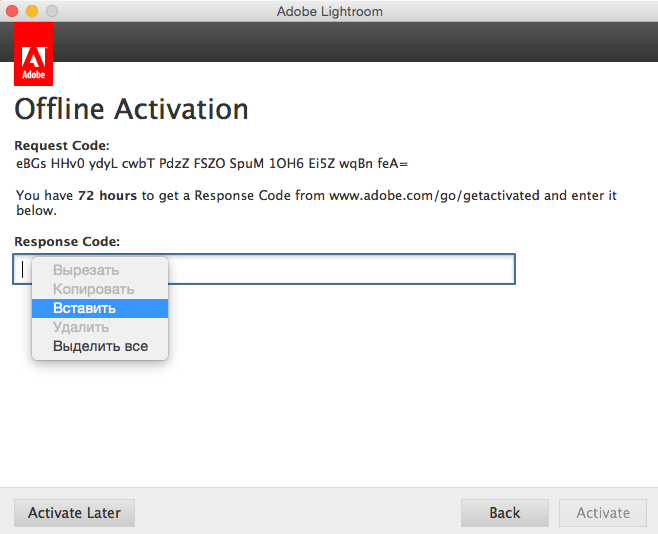Click the Request Code label
The height and width of the screenshot is (534, 658).
click(62, 146)
